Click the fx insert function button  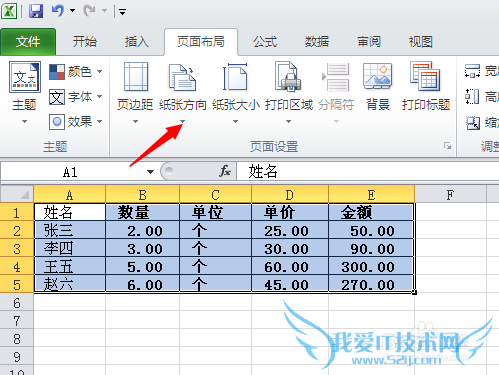coord(225,171)
